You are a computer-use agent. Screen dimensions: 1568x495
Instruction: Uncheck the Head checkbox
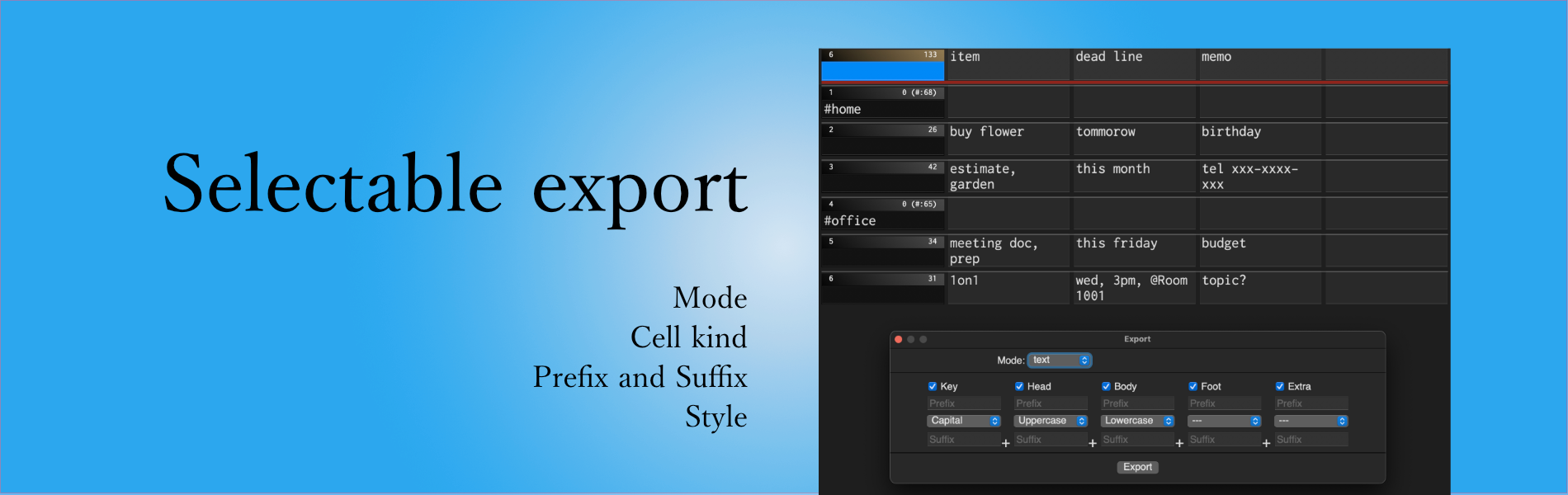(x=1019, y=386)
